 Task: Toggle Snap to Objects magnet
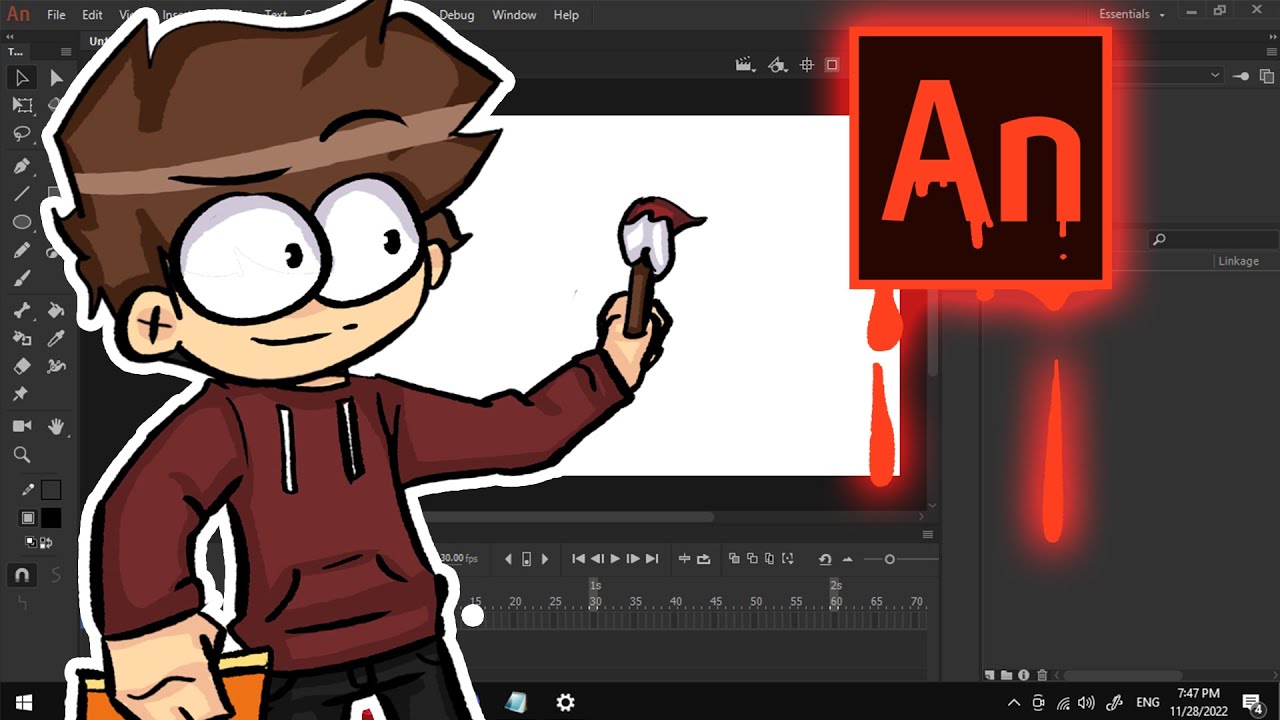coord(22,575)
